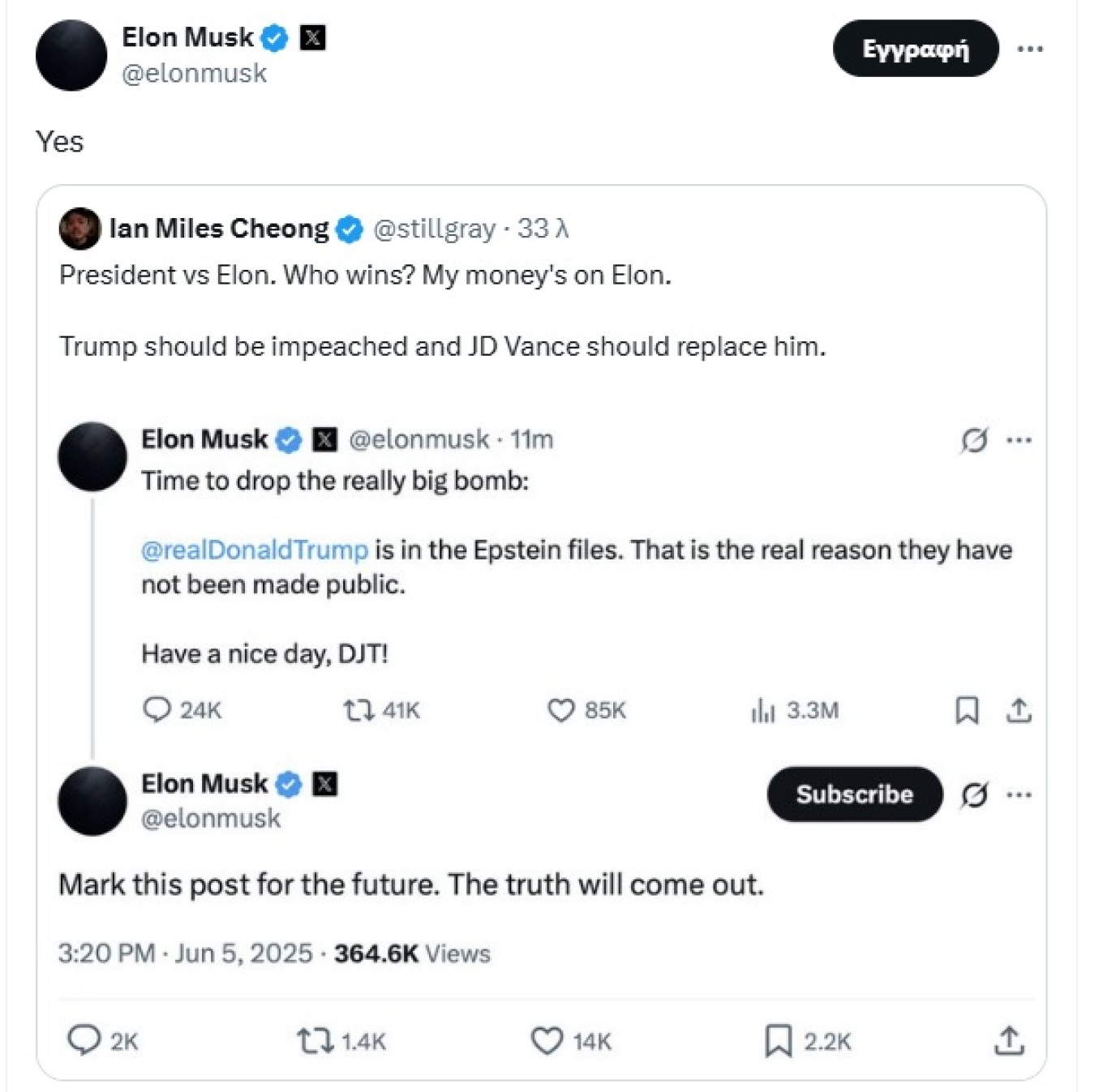Open the more options menu beside Εγγραφή
Viewport: 1103px width, 1092px height.
[1030, 49]
